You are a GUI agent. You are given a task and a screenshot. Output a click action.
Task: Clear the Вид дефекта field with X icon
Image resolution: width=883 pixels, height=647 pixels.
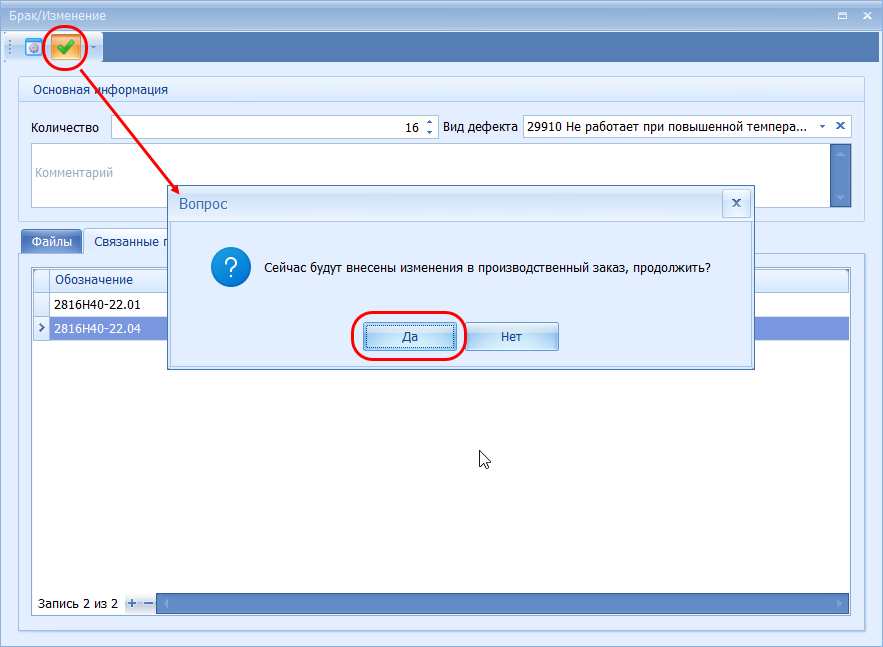[840, 126]
